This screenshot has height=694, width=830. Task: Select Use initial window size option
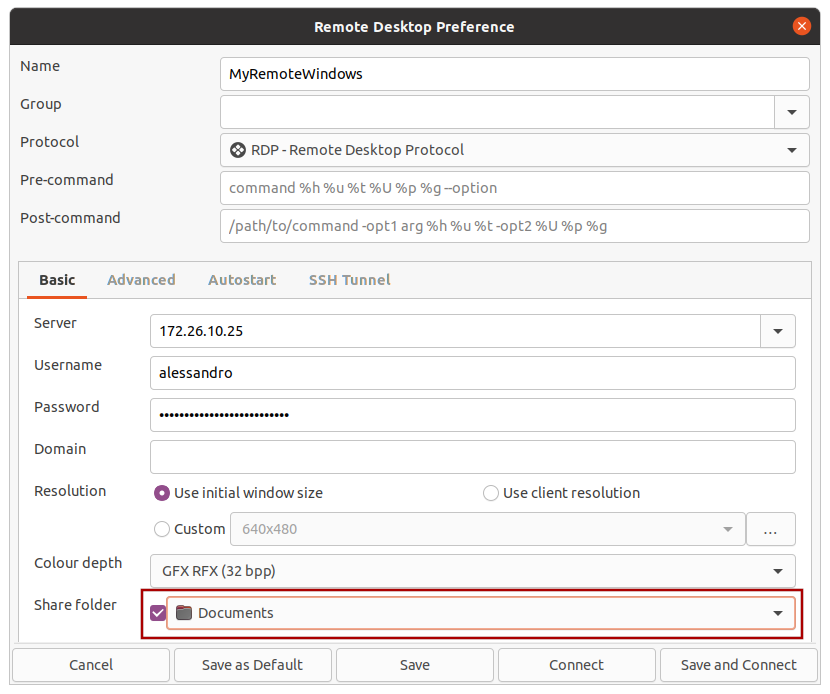click(162, 493)
